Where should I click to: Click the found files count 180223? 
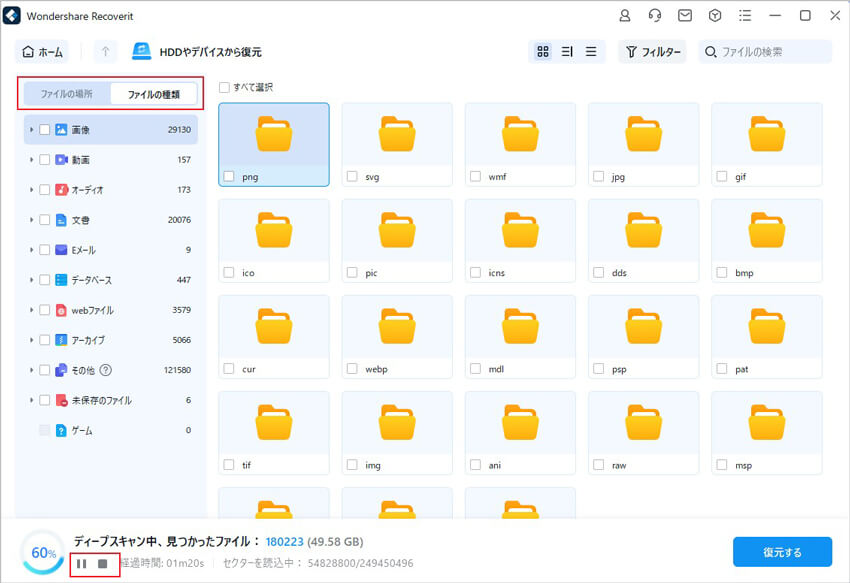(x=285, y=542)
